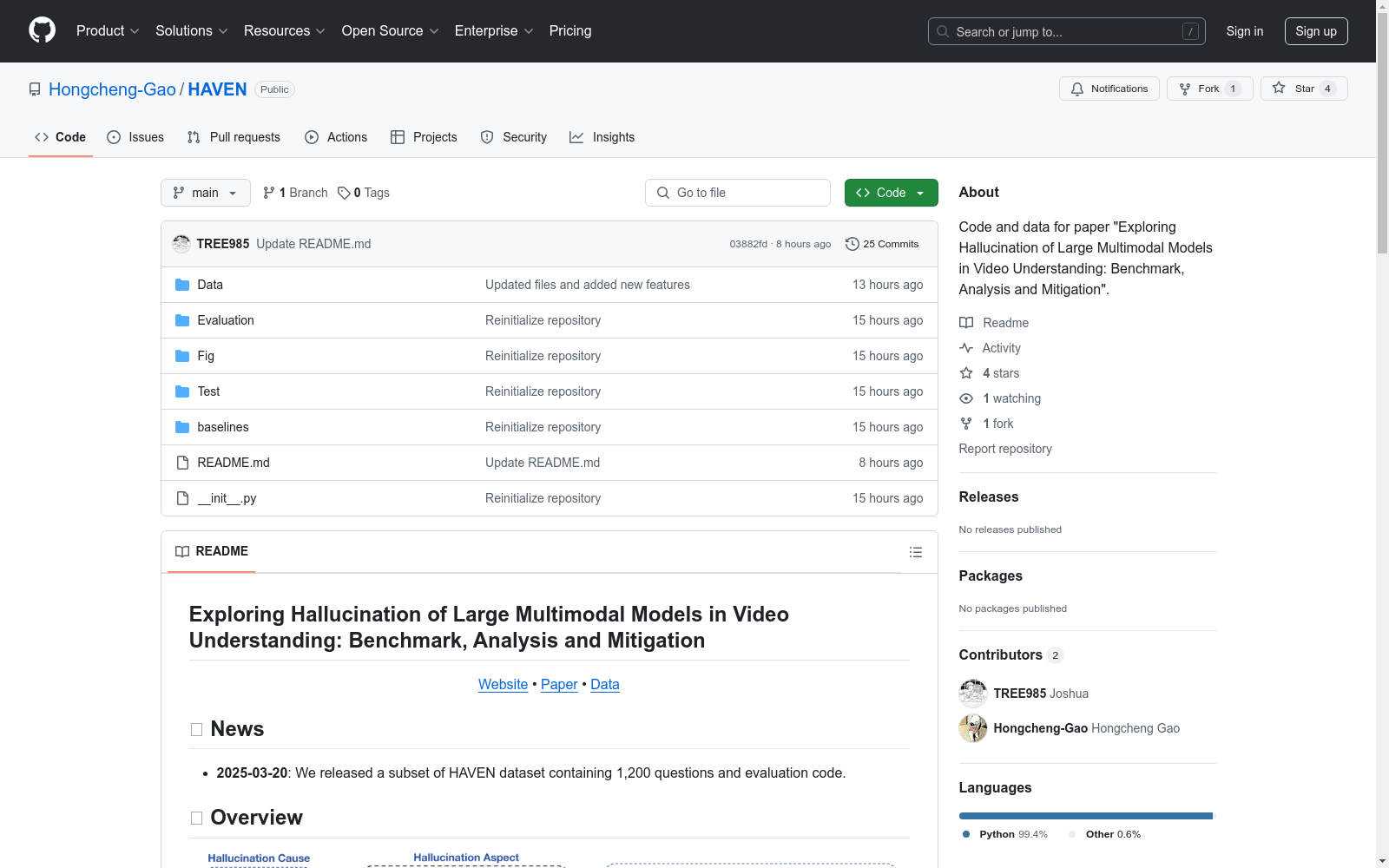Click the __init__.py file icon
The height and width of the screenshot is (868, 1389).
tap(182, 498)
